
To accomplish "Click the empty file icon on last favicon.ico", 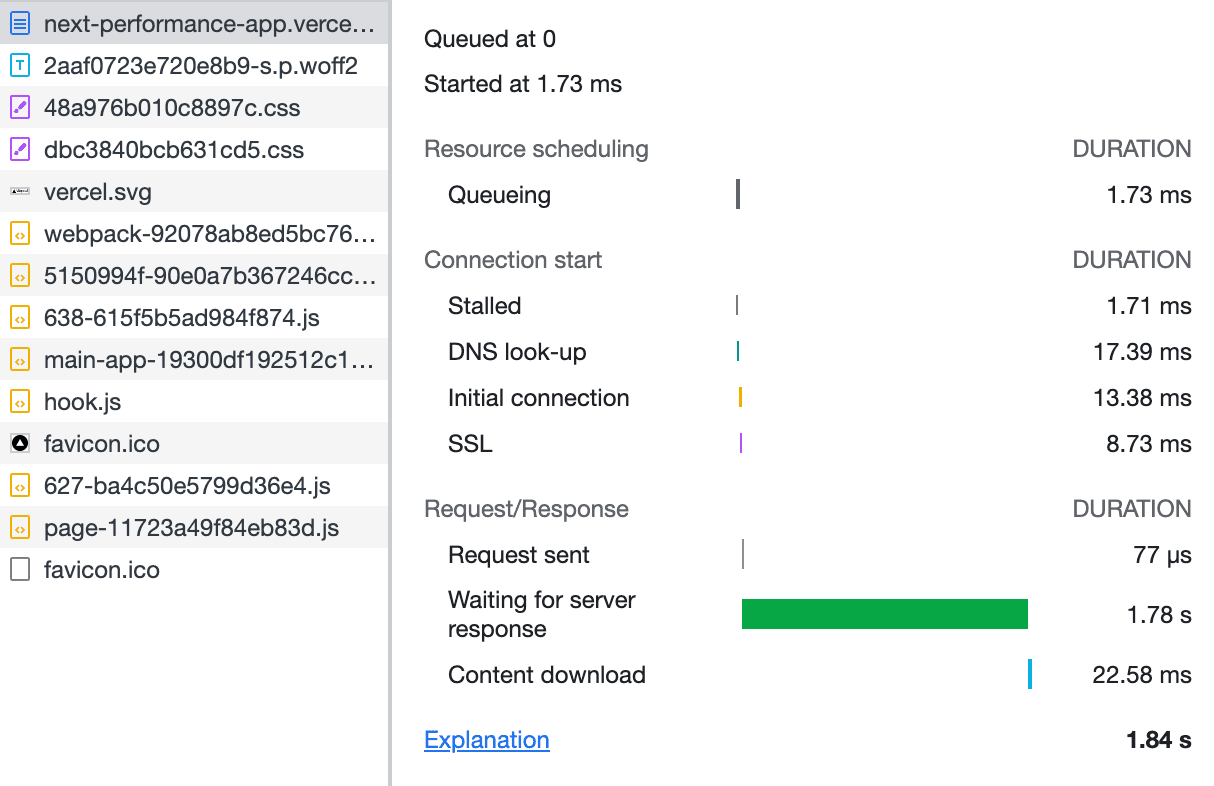I will (x=20, y=570).
